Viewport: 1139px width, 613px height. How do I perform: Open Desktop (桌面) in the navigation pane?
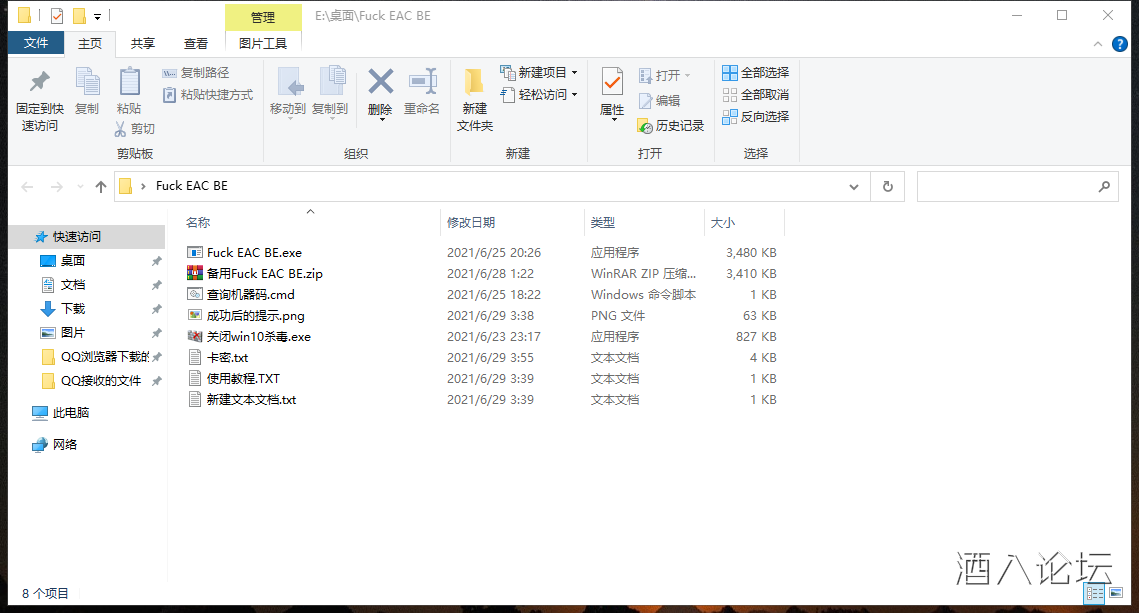(x=73, y=261)
